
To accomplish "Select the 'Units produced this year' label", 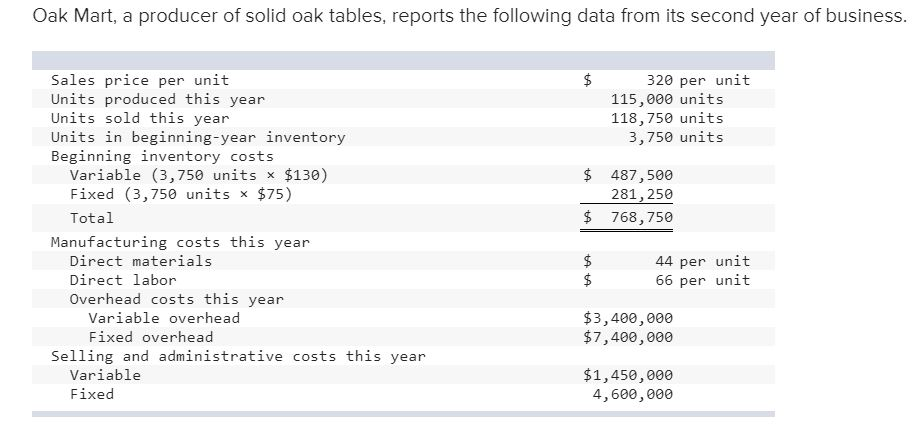I will [158, 99].
